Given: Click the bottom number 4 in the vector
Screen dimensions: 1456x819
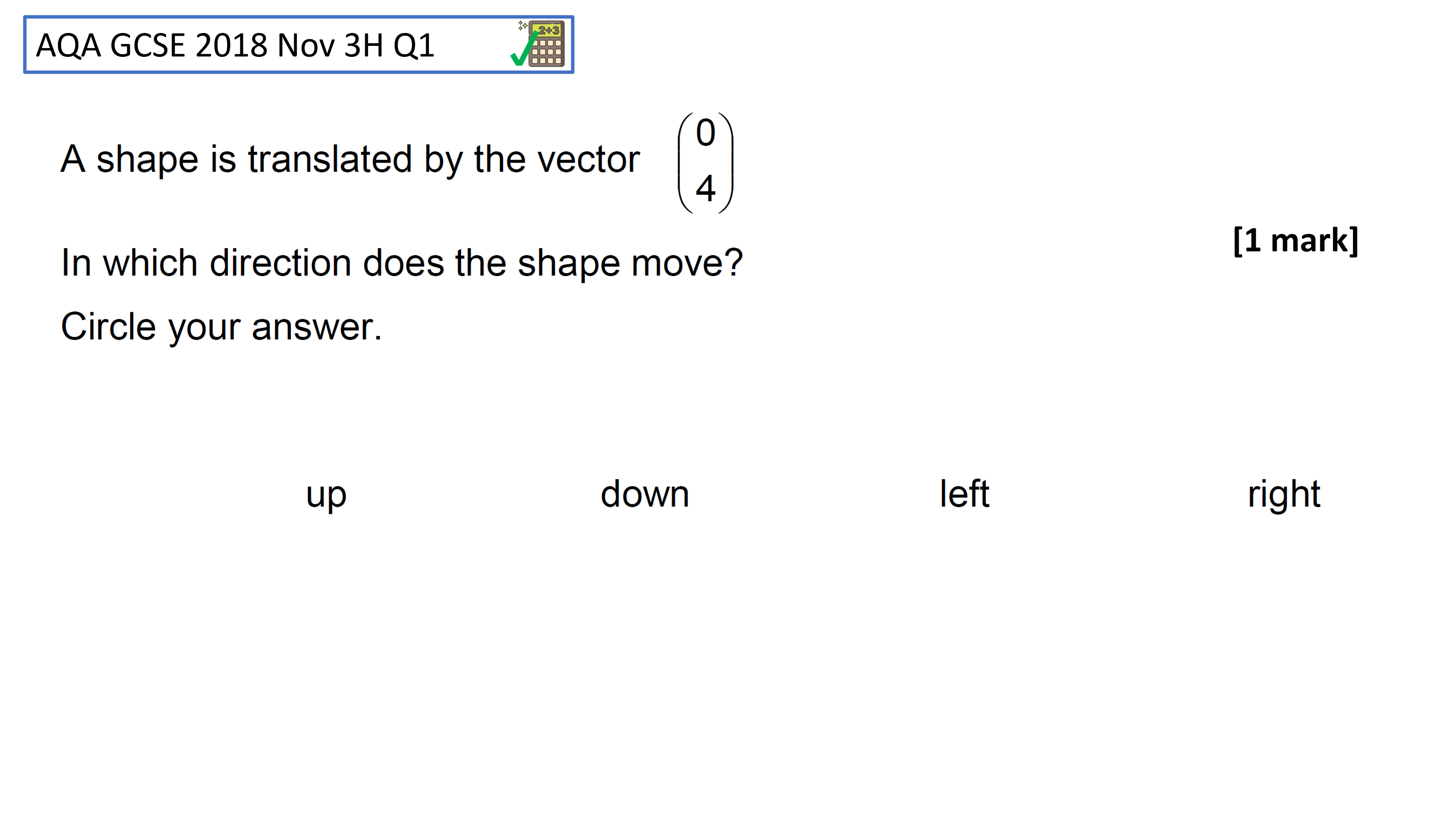Looking at the screenshot, I should [705, 188].
